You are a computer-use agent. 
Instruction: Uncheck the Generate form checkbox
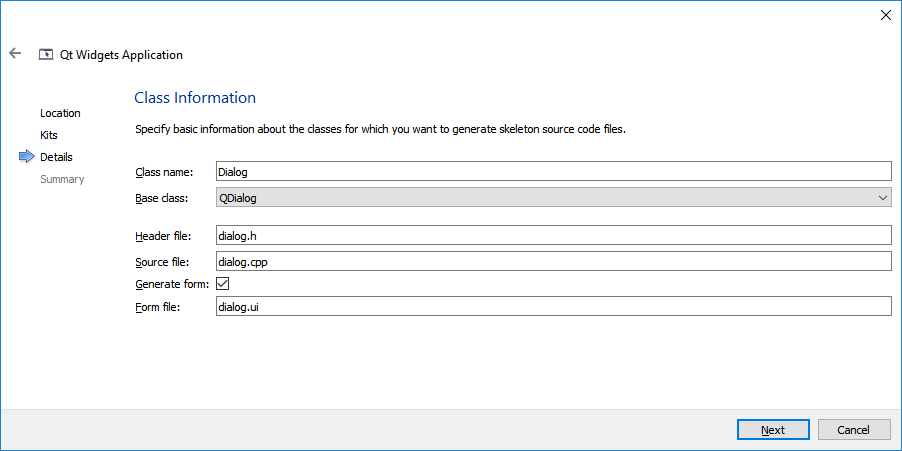(x=222, y=284)
